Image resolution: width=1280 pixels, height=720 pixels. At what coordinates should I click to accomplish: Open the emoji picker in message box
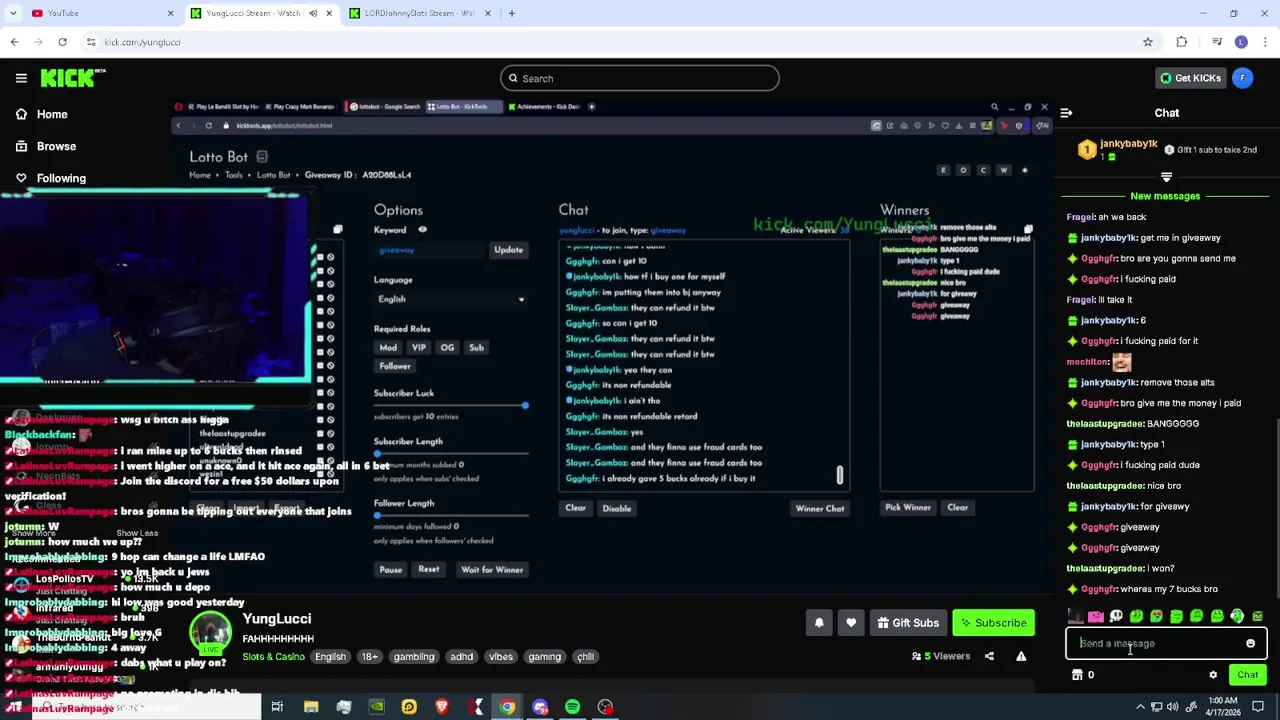(x=1250, y=644)
